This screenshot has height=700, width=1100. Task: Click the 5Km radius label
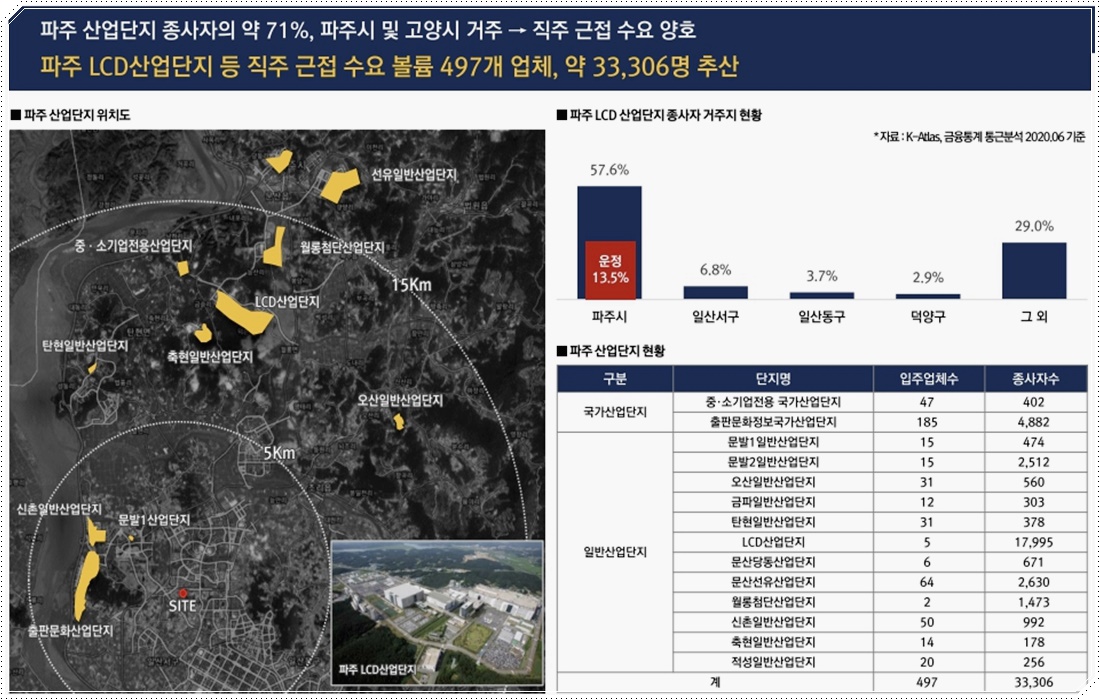(x=279, y=453)
